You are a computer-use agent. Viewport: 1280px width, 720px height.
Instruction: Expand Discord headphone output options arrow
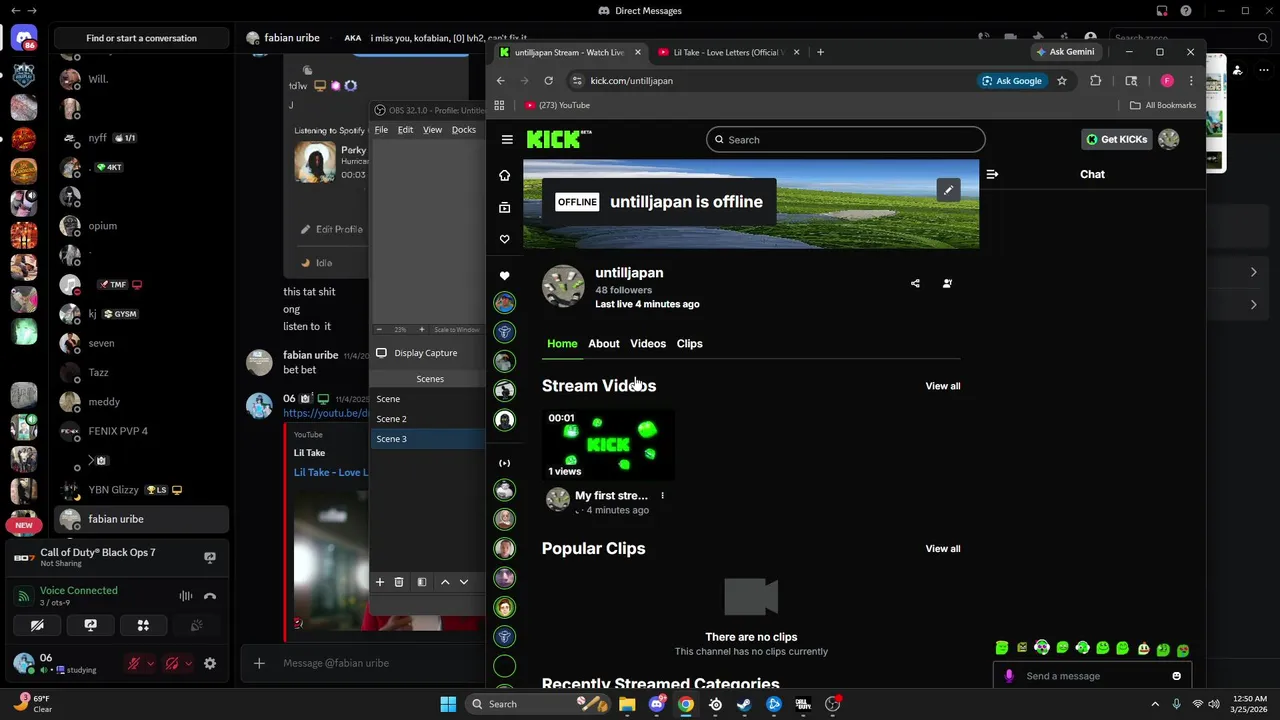tap(188, 663)
